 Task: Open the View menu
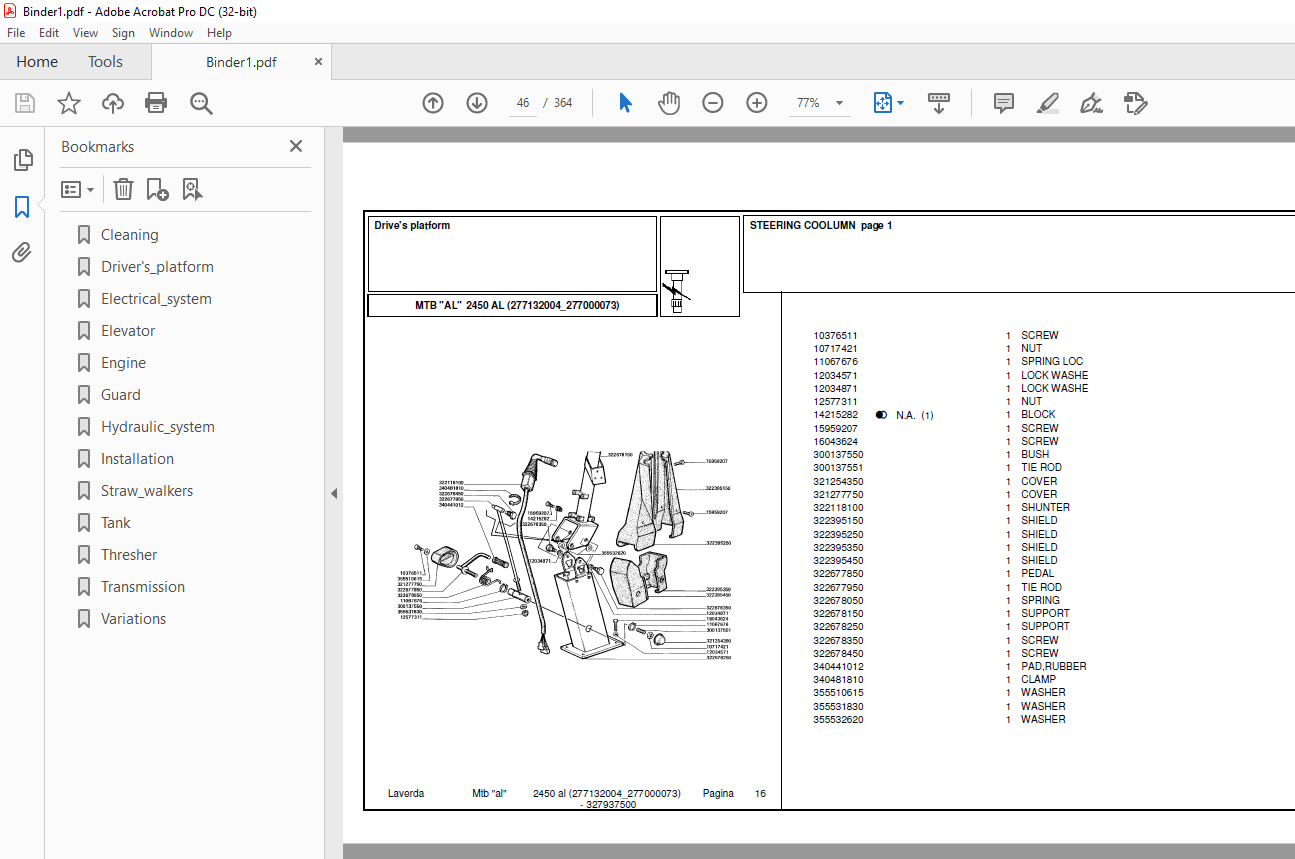[x=86, y=33]
